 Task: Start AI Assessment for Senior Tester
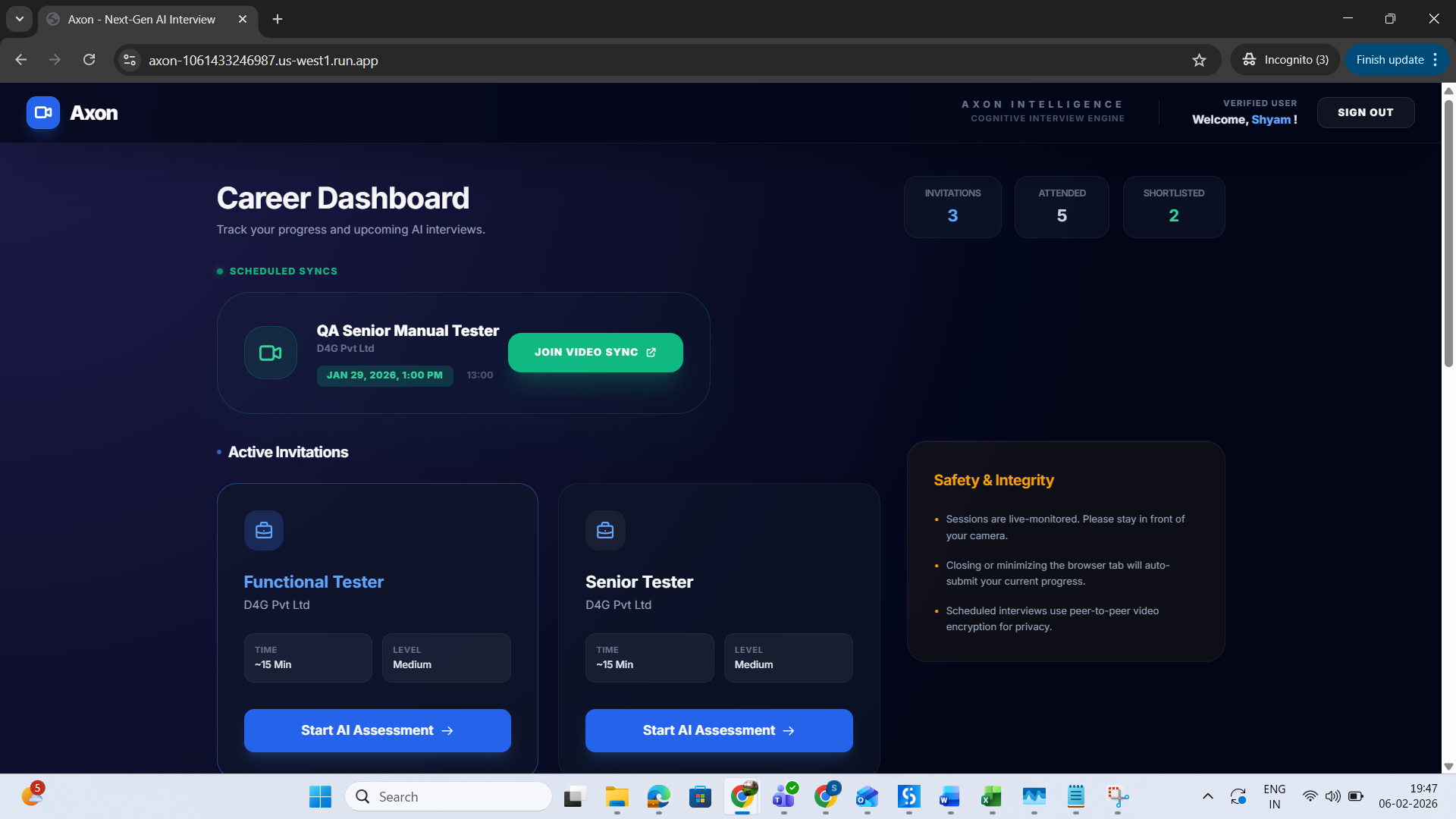point(719,730)
